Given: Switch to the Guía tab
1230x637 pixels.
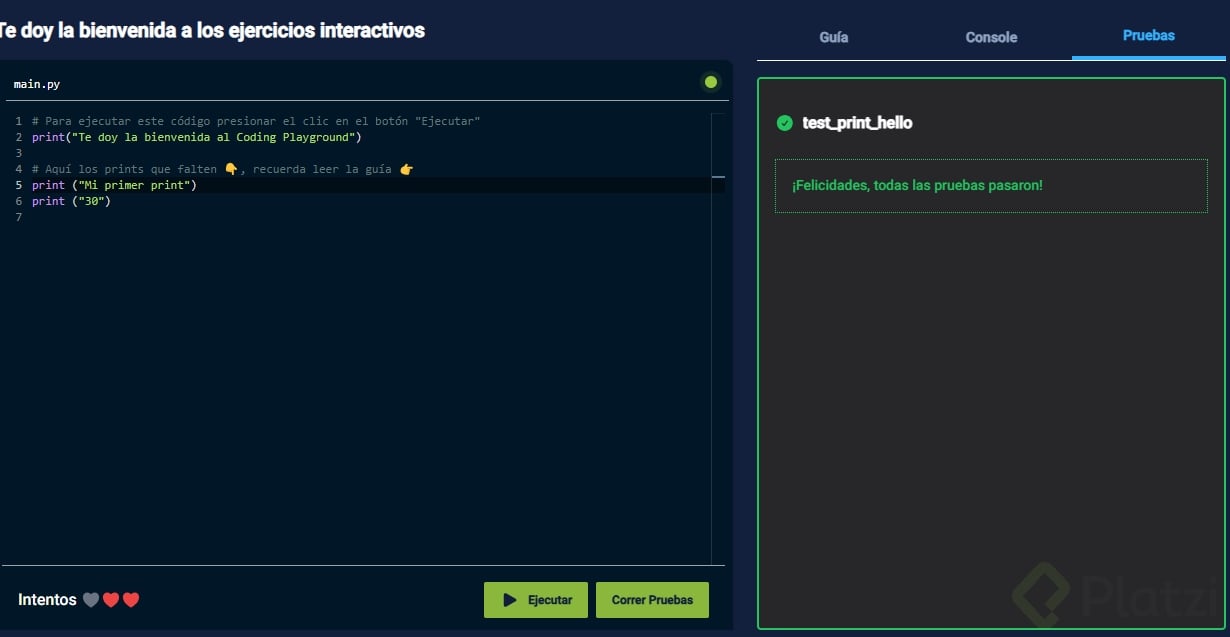Looking at the screenshot, I should click(833, 37).
